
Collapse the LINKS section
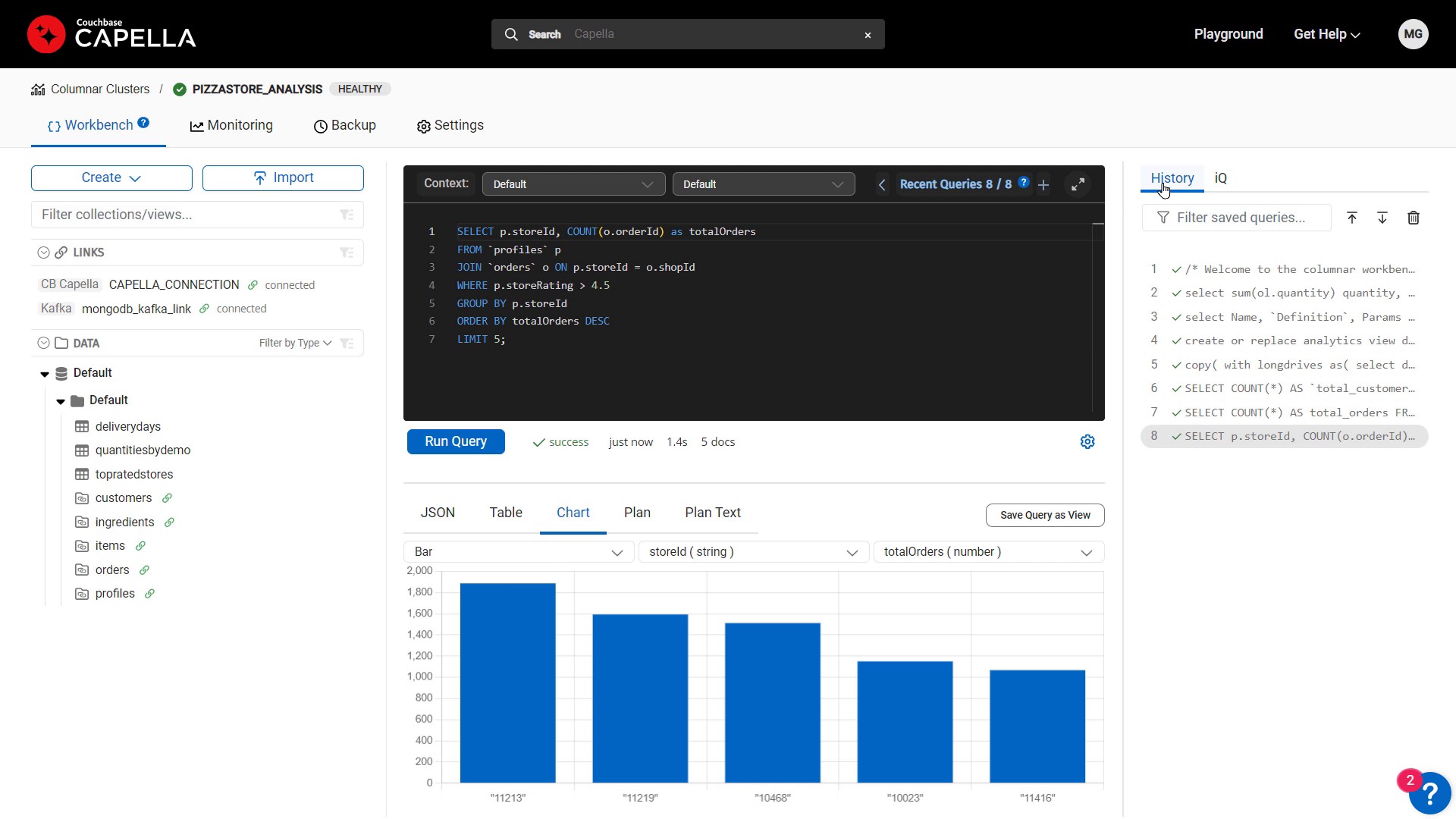pyautogui.click(x=43, y=253)
